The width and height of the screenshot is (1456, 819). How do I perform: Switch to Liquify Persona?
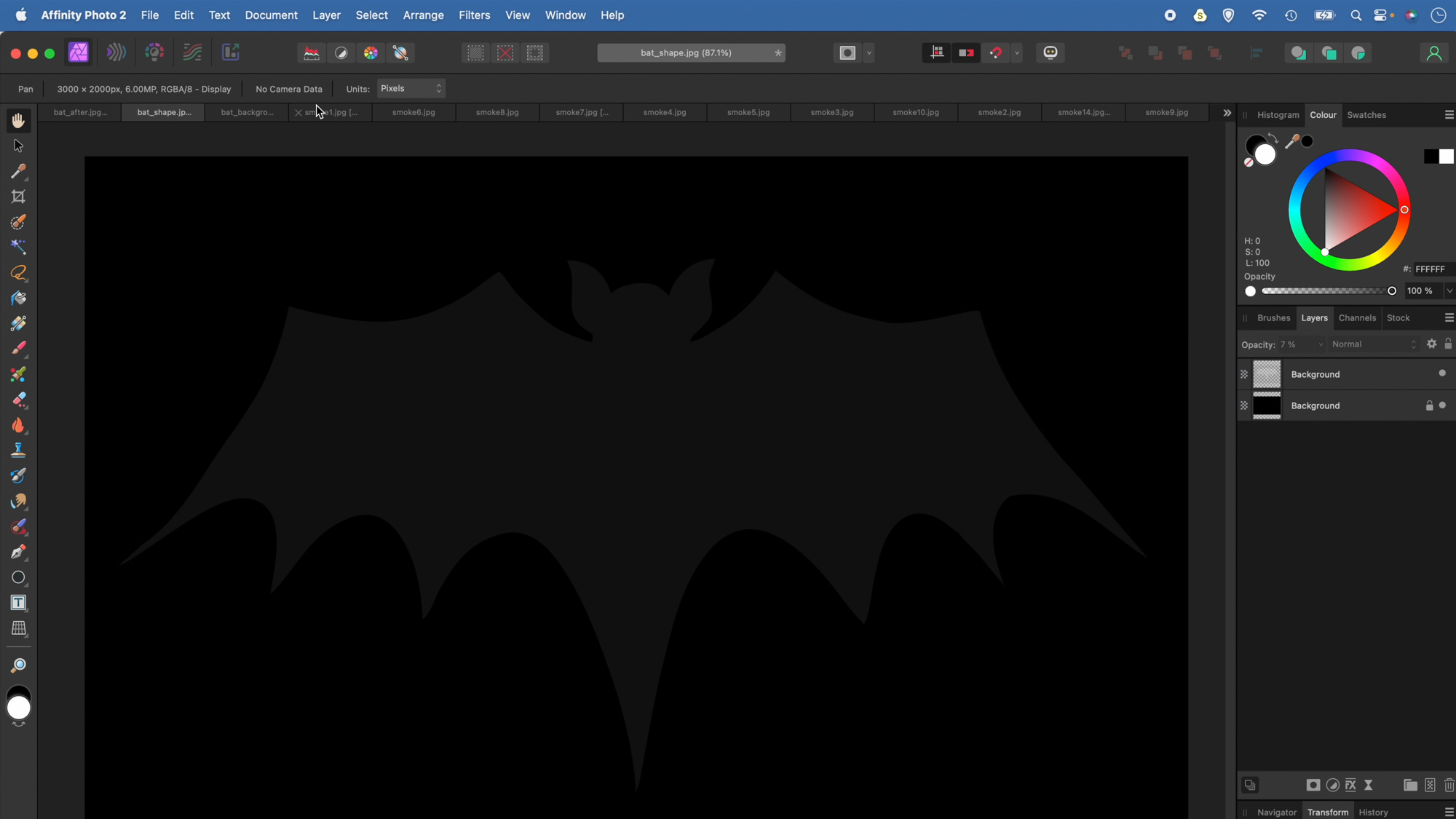click(x=116, y=52)
